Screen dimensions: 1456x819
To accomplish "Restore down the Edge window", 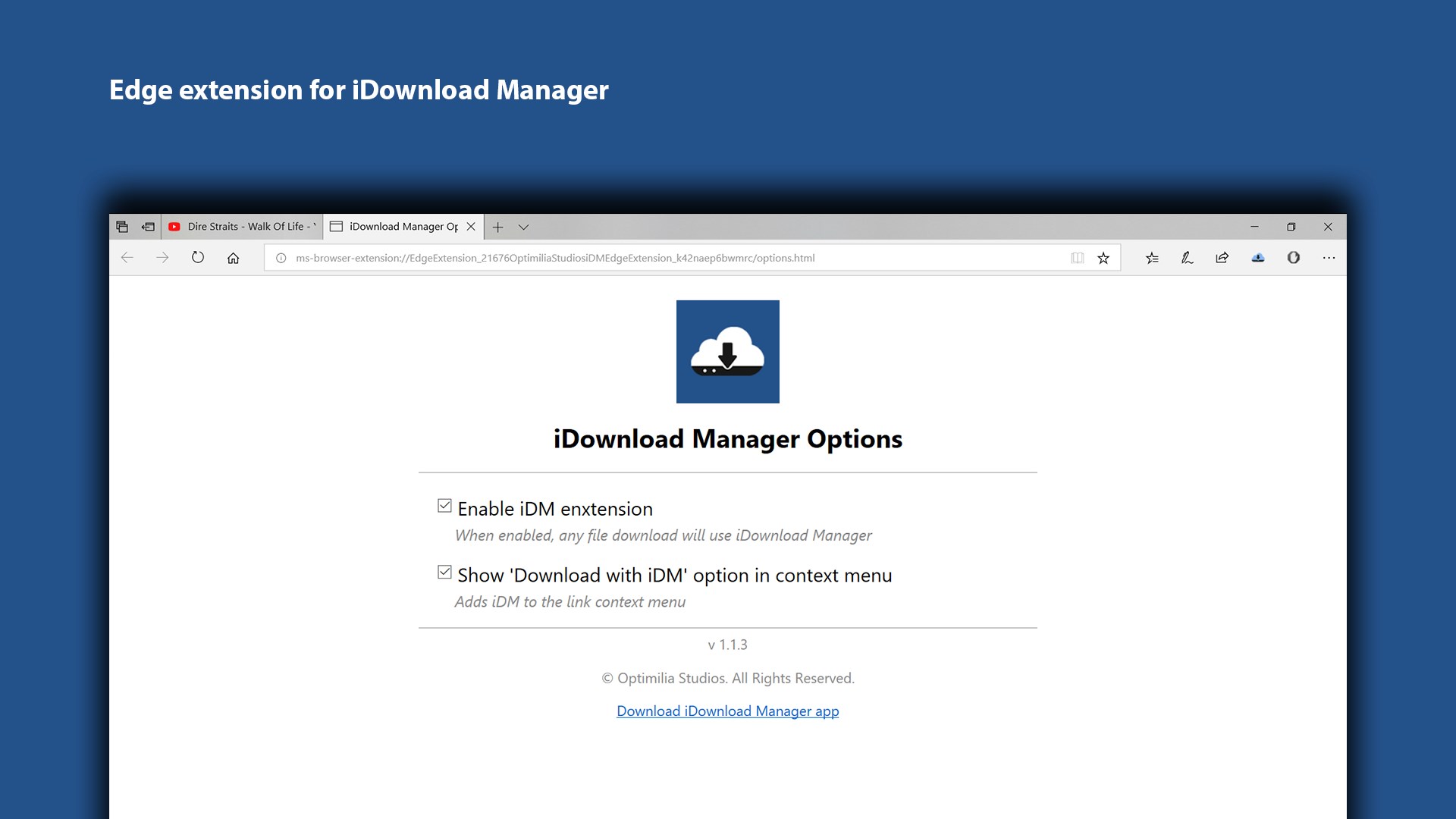I will pos(1291,227).
